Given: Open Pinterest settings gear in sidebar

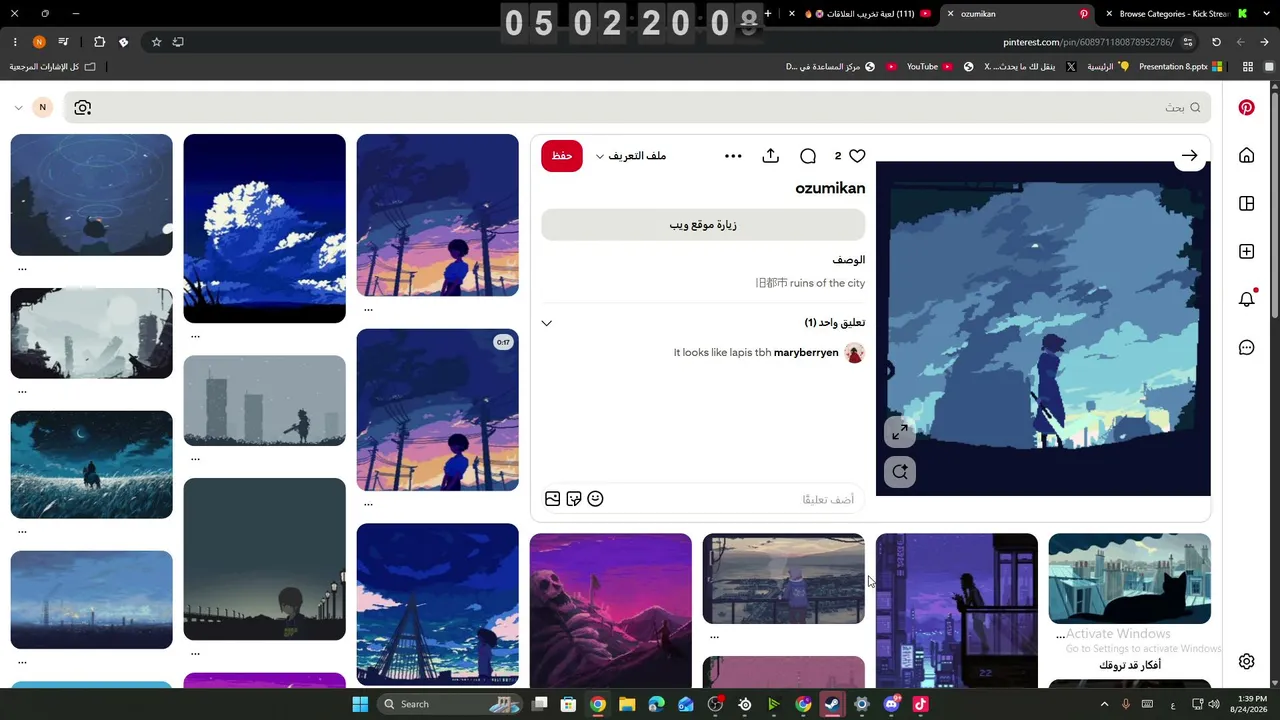Looking at the screenshot, I should 1246,661.
